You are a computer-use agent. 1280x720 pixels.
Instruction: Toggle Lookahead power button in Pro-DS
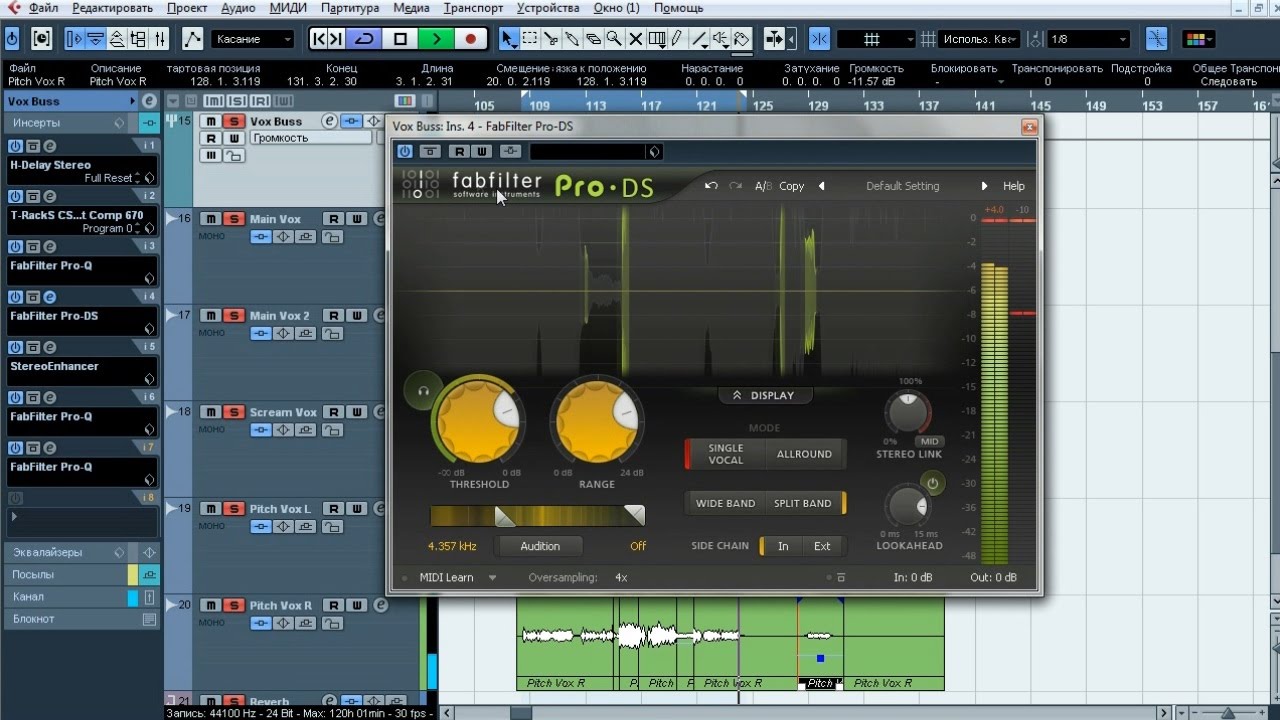pyautogui.click(x=932, y=484)
